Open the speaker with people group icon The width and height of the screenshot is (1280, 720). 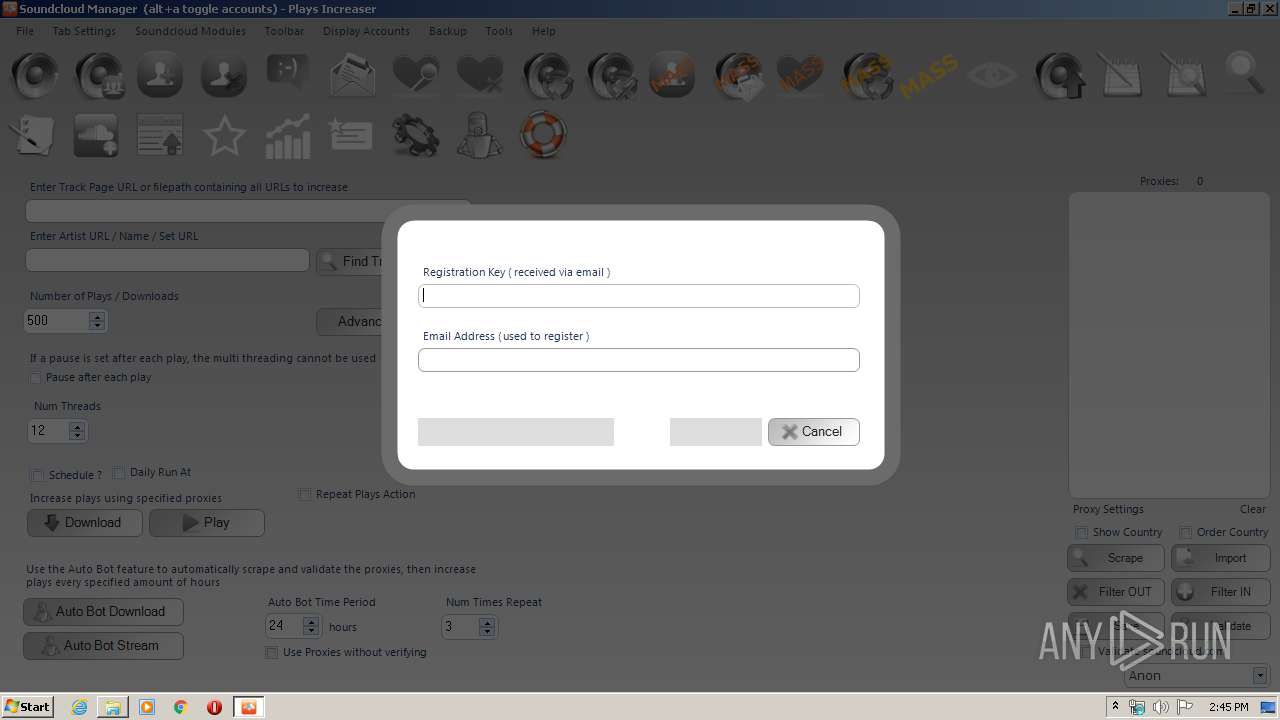pos(98,75)
